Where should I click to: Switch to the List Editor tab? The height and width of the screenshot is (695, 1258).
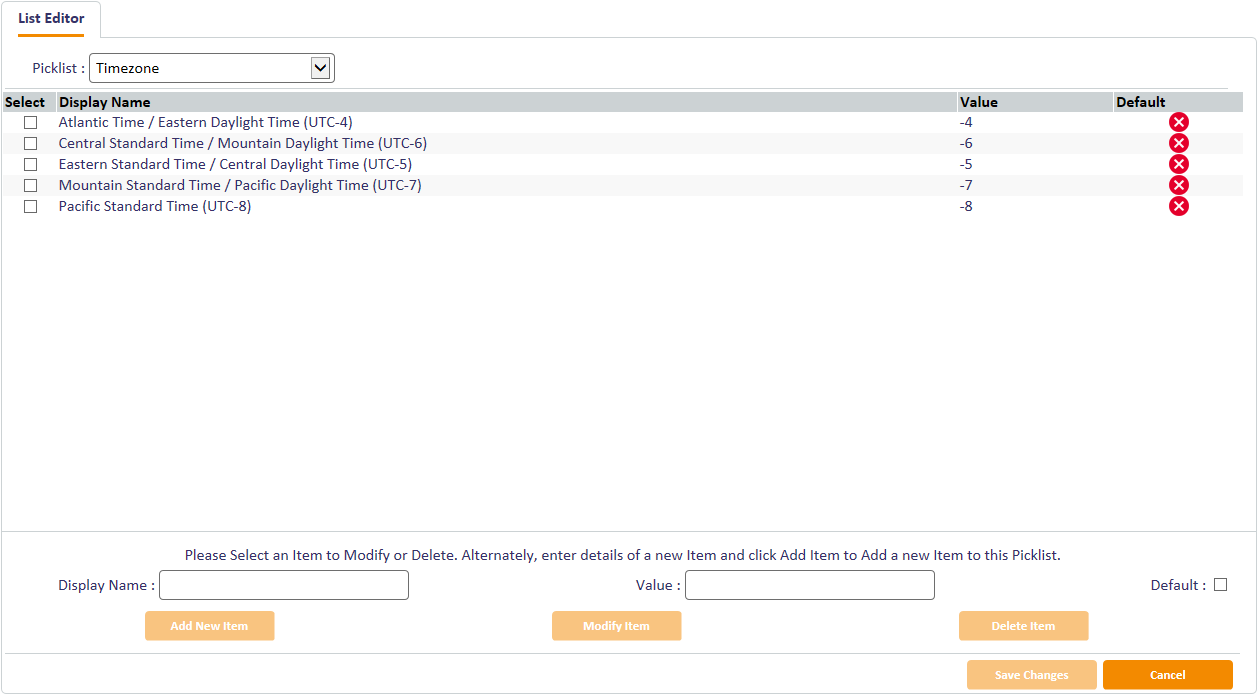[51, 19]
